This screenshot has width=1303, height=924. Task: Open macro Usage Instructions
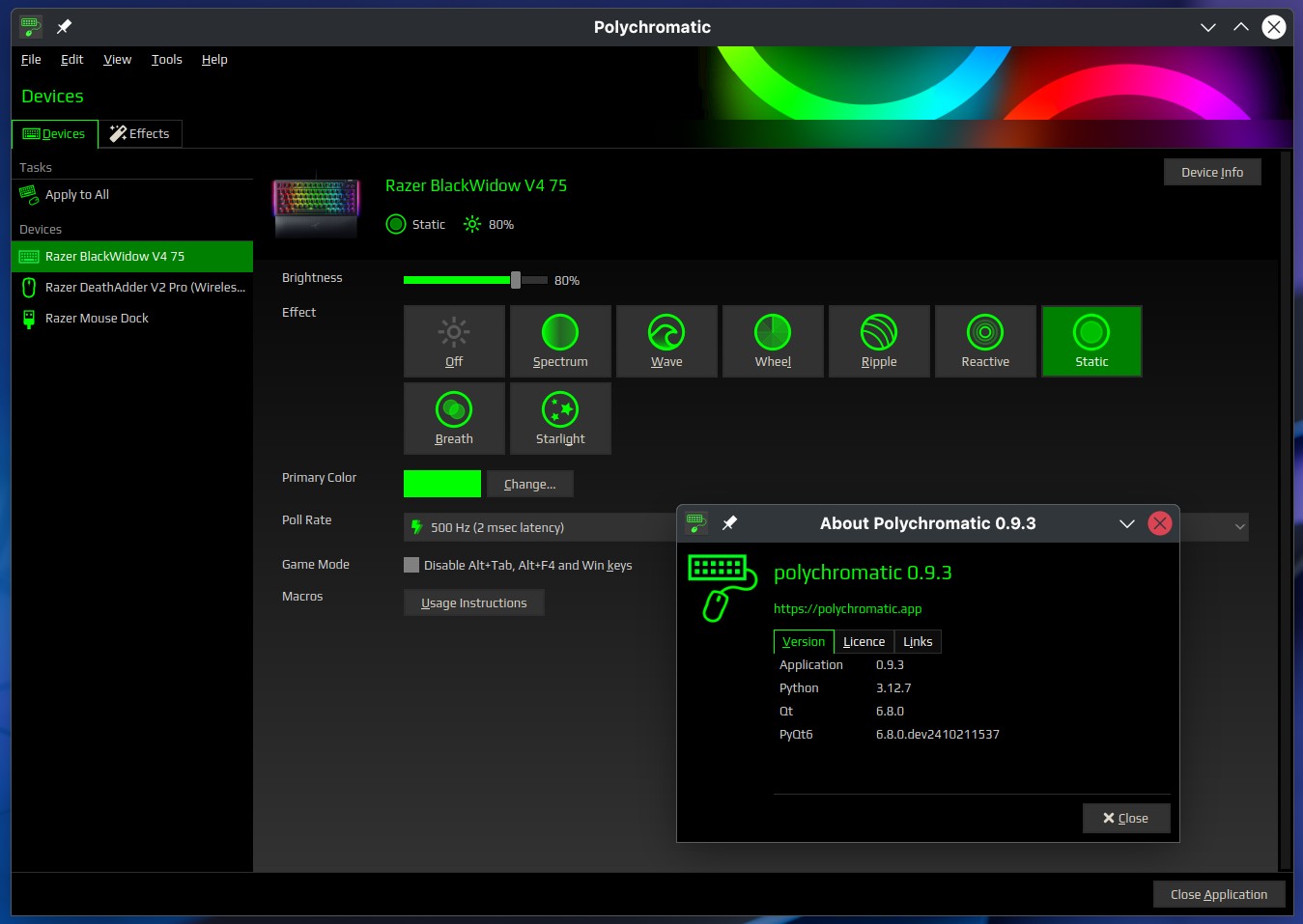tap(474, 603)
